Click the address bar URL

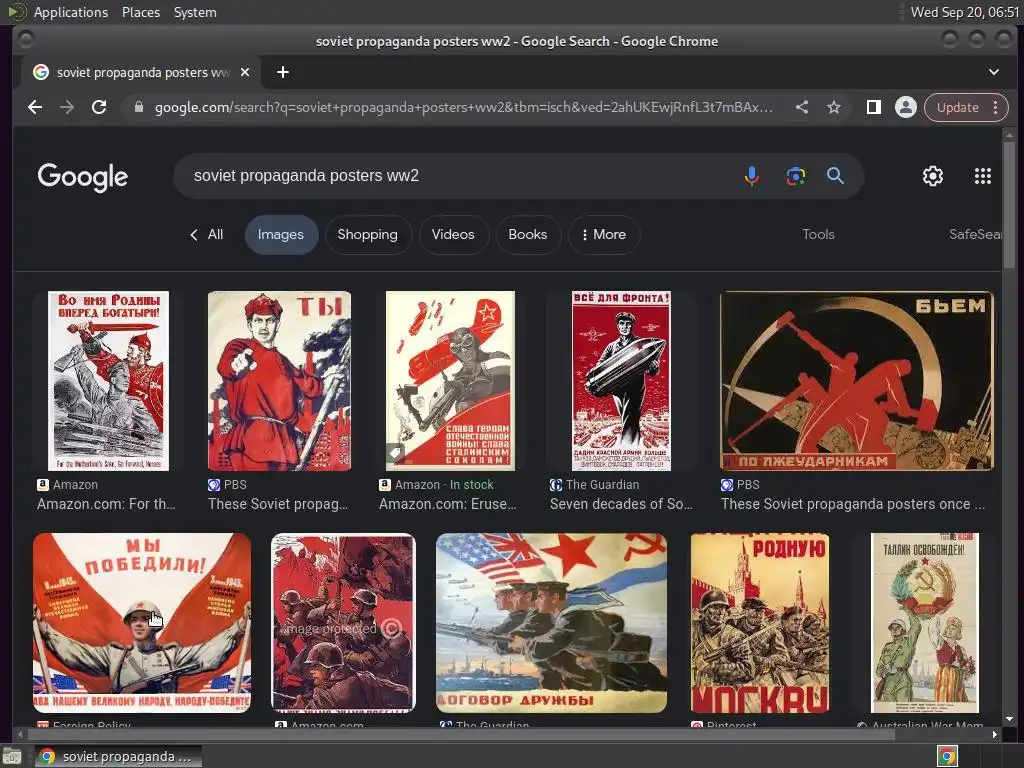464,107
